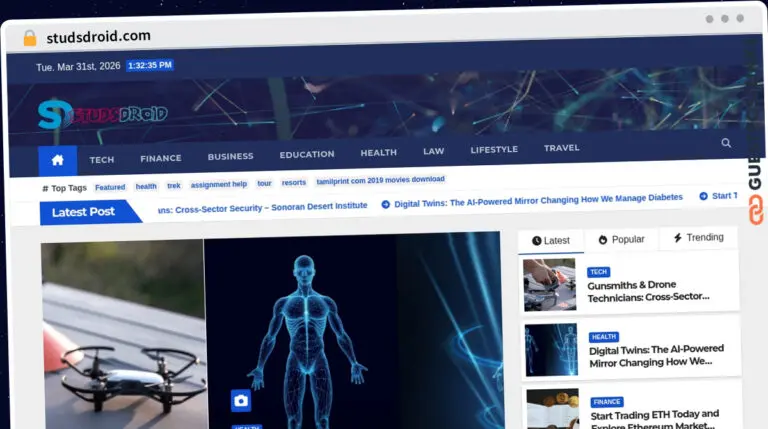Click the camera icon on featured image

click(x=241, y=400)
